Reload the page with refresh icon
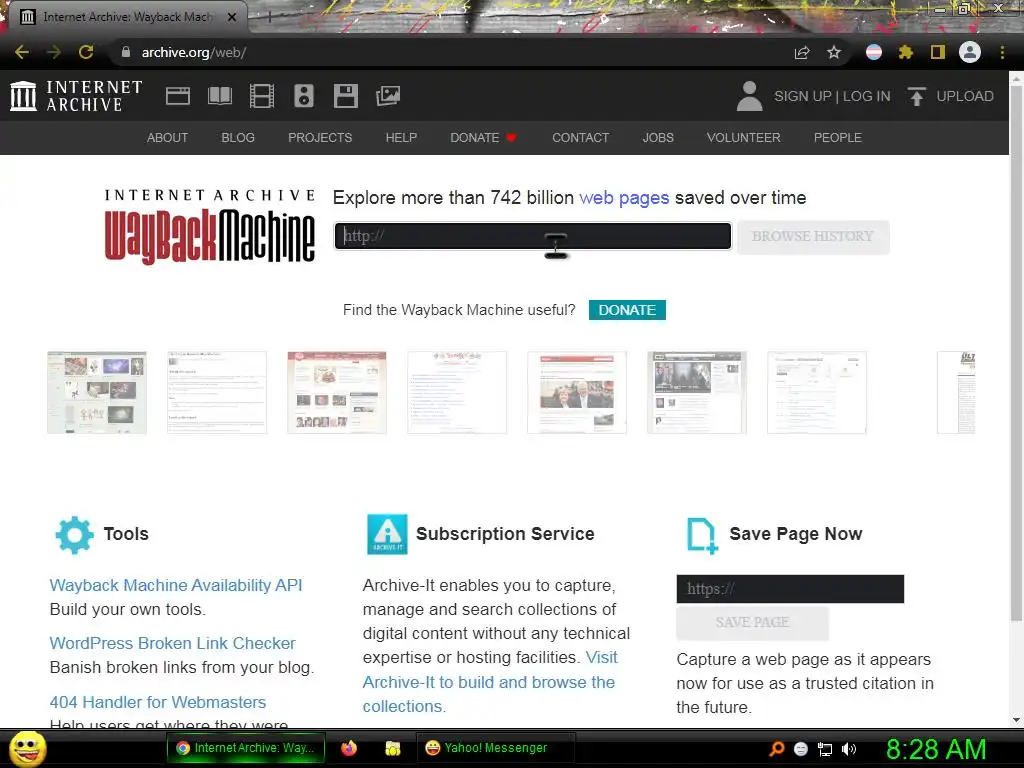 click(x=86, y=52)
